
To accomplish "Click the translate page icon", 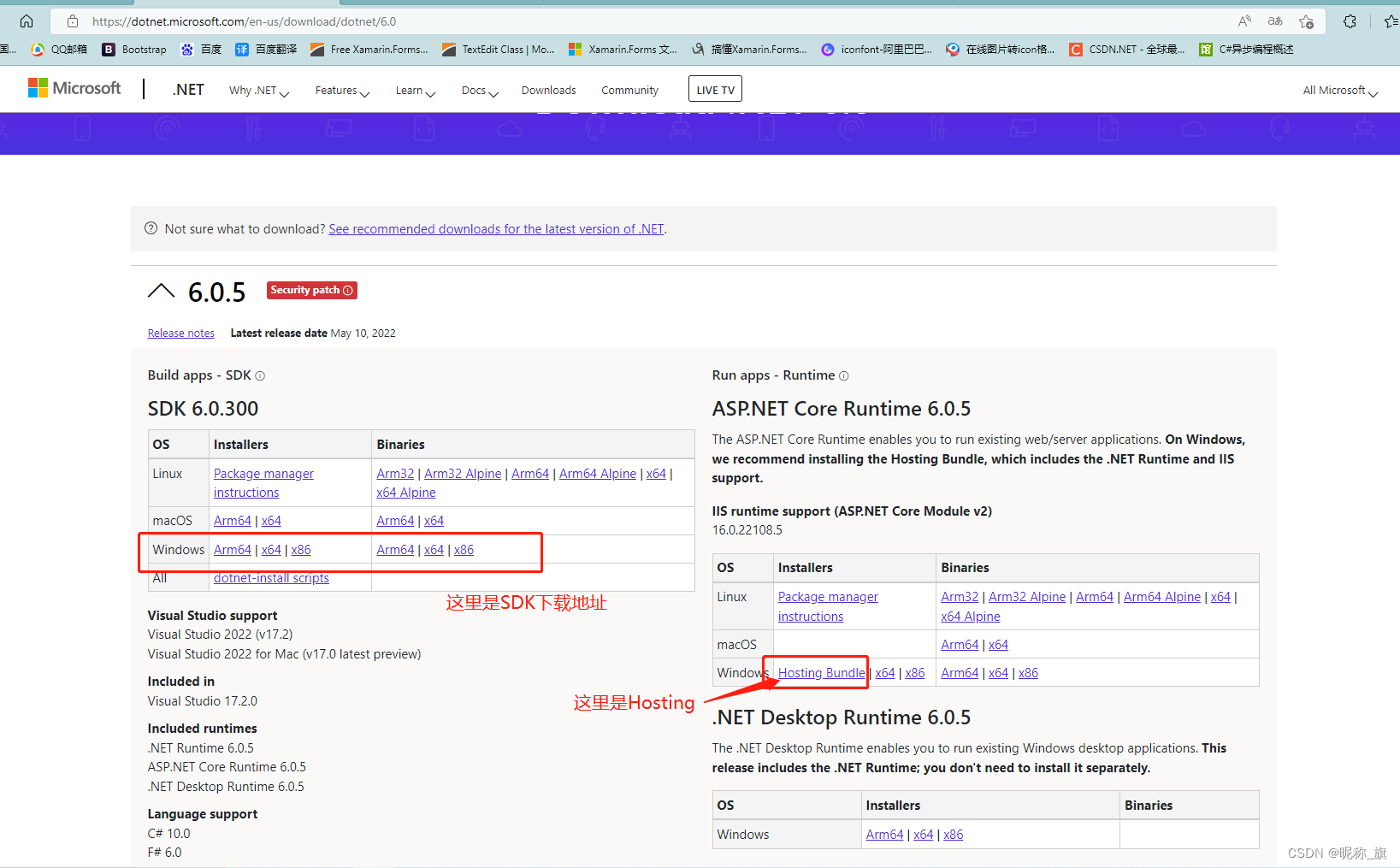I will tap(1275, 21).
